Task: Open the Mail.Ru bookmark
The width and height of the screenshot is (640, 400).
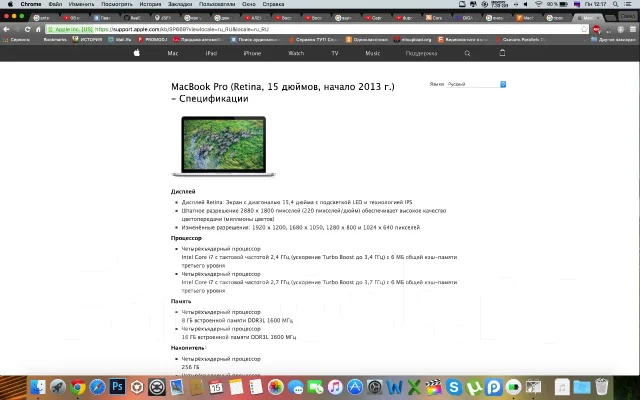Action: tap(120, 40)
